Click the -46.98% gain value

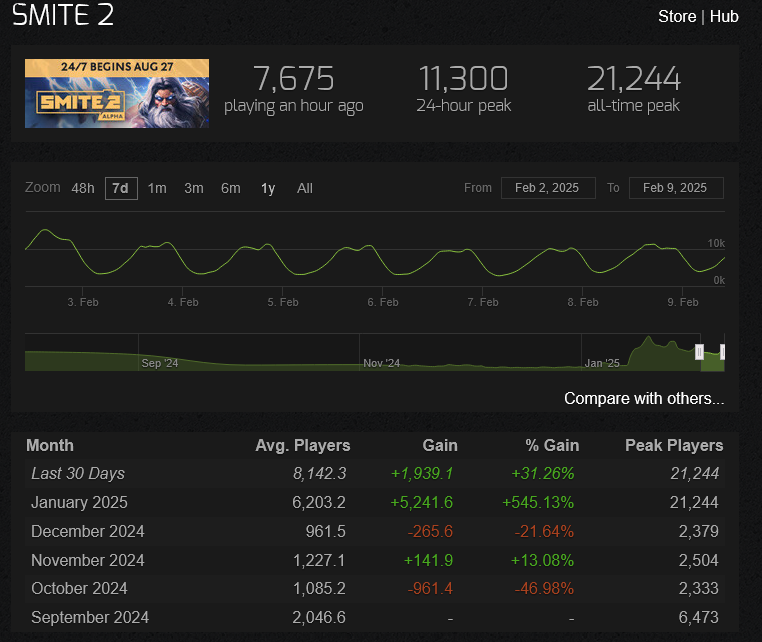(x=544, y=589)
